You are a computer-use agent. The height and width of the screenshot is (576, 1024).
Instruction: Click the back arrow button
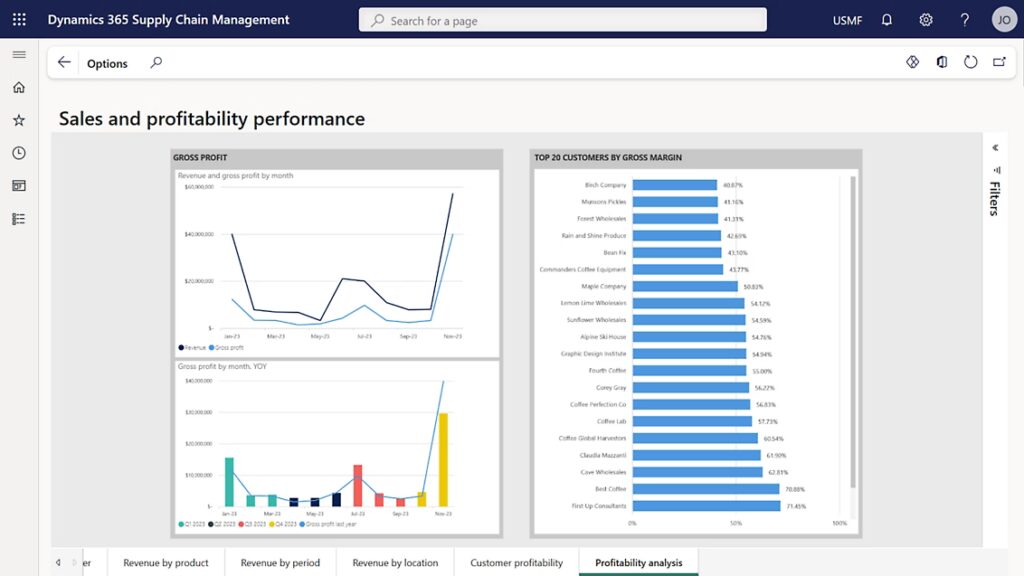tap(64, 62)
